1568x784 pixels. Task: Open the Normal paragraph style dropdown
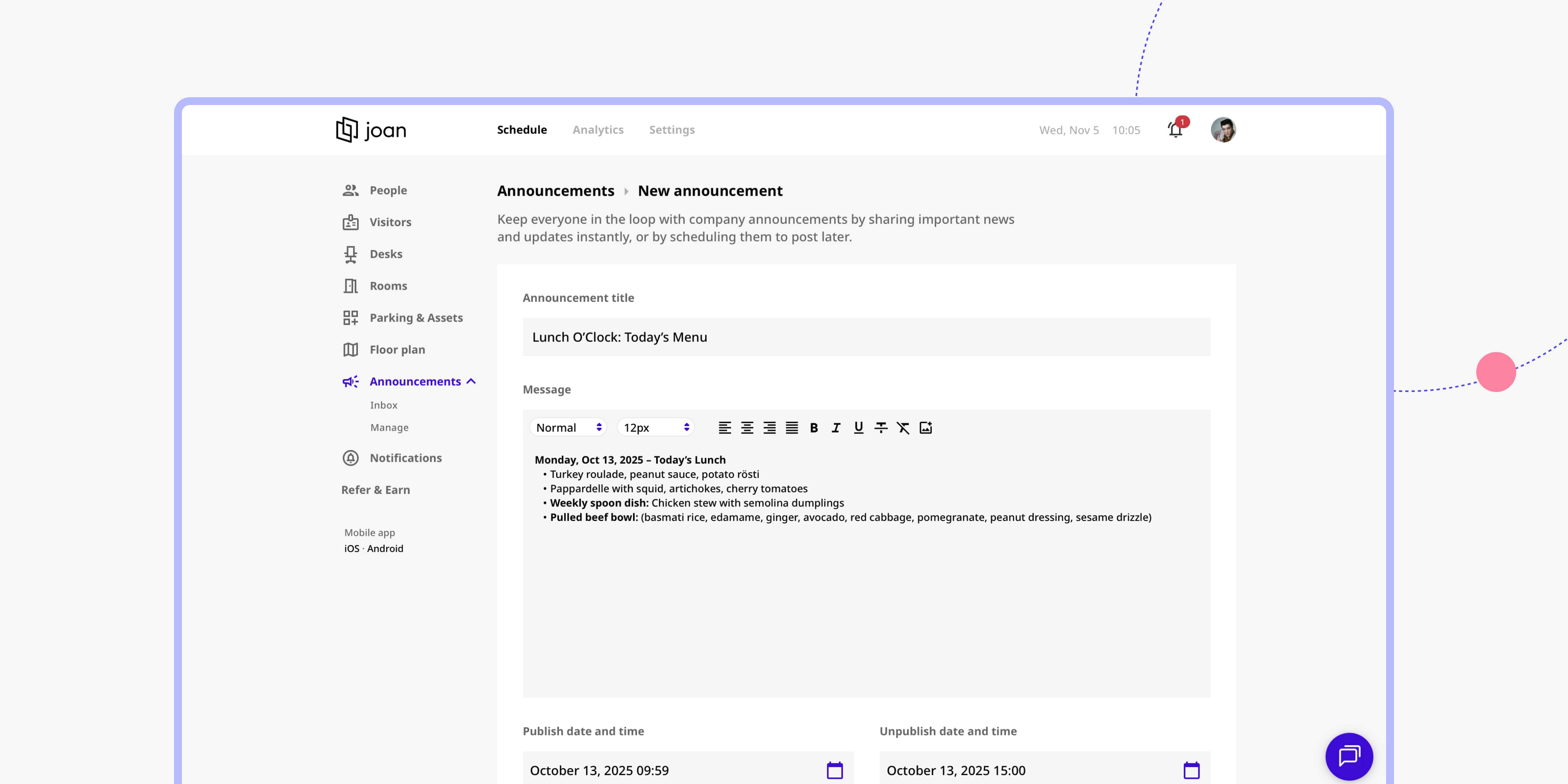(x=567, y=427)
